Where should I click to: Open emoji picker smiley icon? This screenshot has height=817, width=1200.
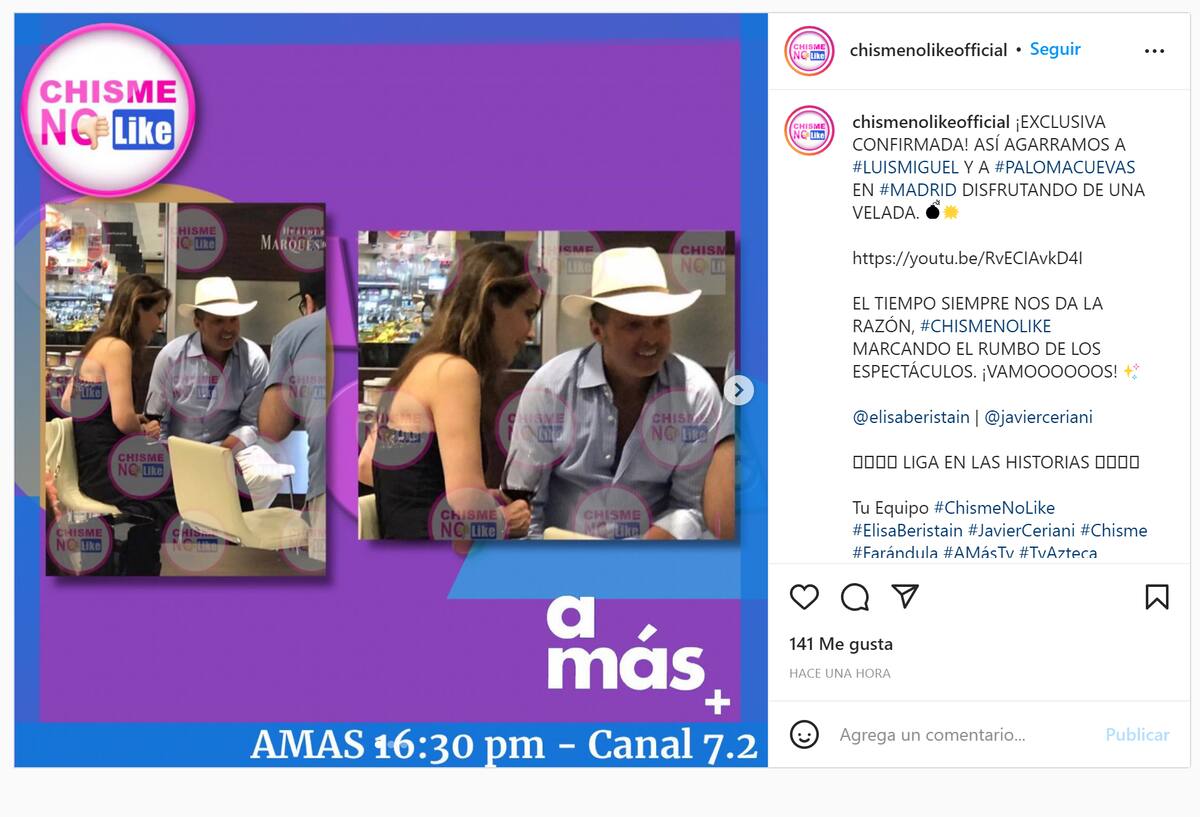click(804, 735)
